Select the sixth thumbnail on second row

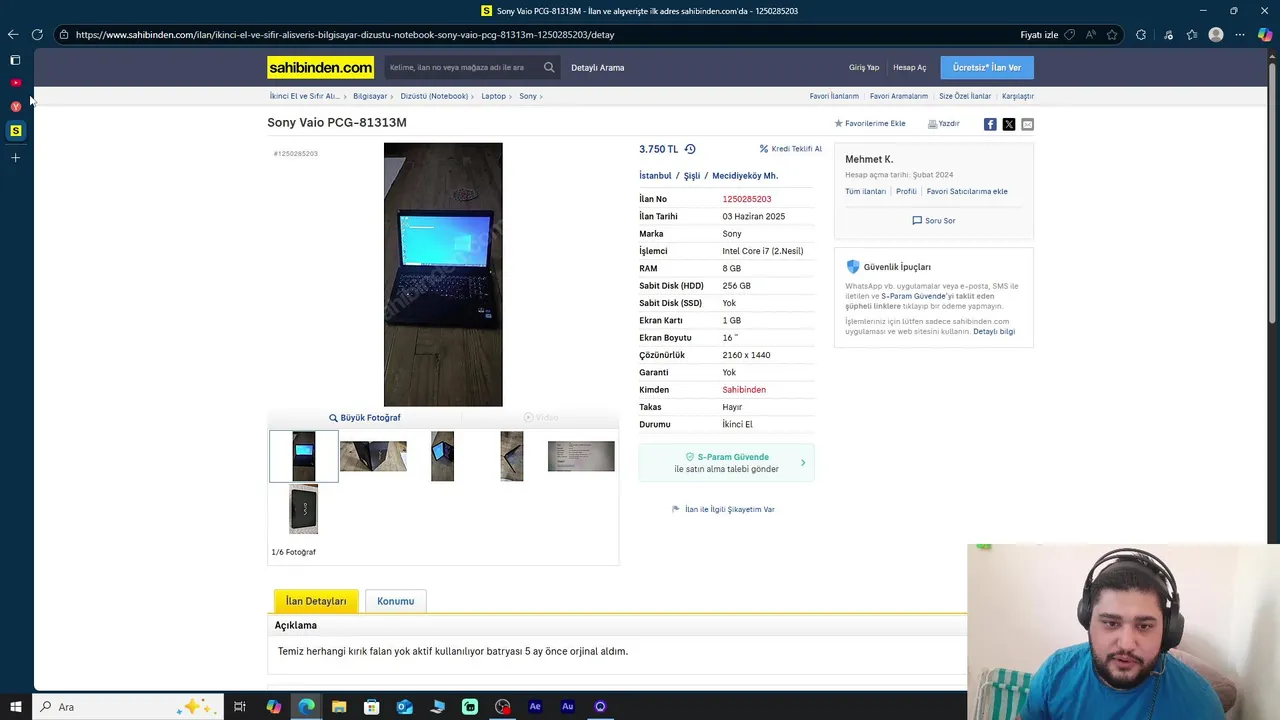coord(304,509)
